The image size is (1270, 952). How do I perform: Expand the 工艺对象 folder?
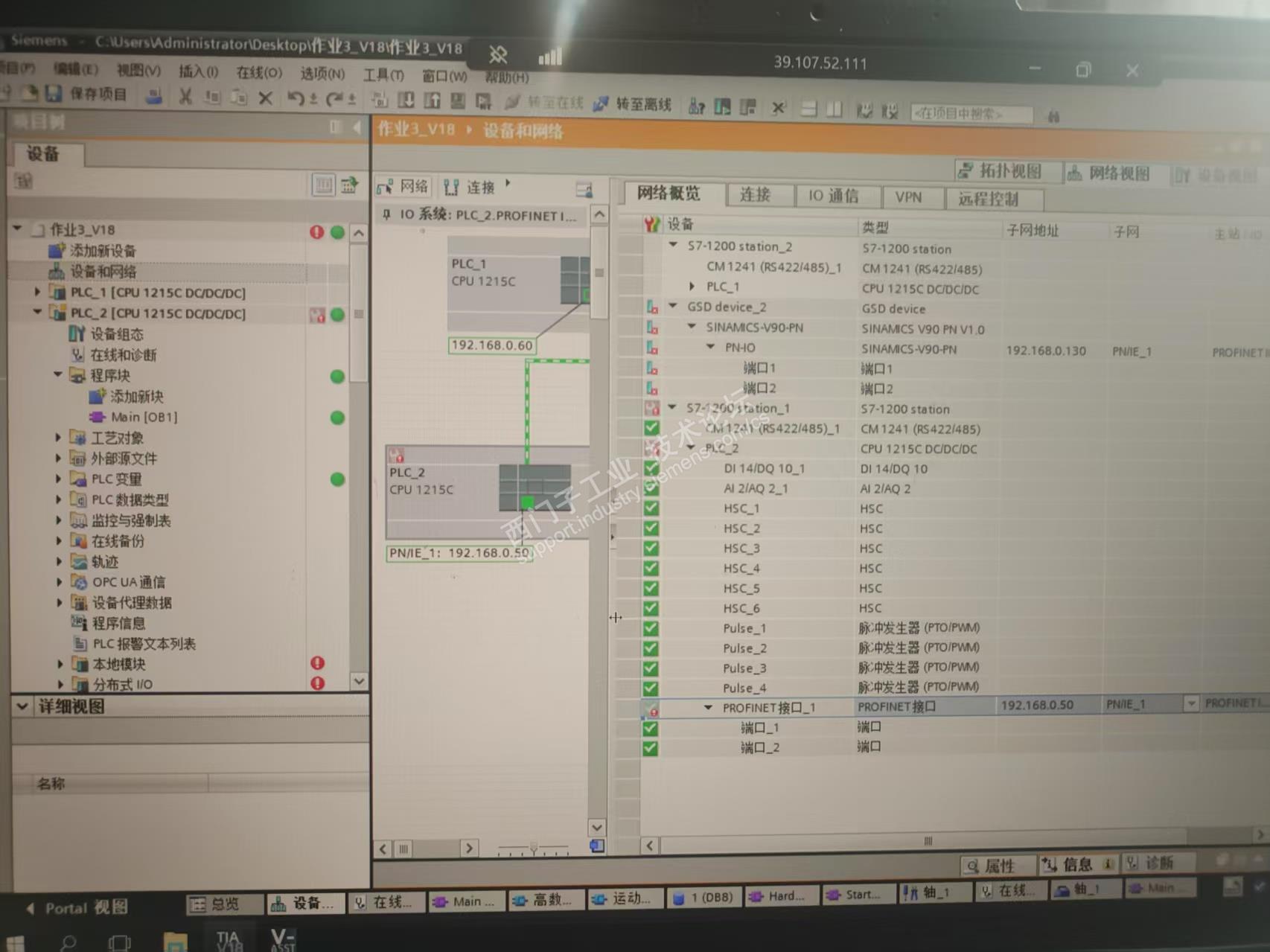[58, 438]
